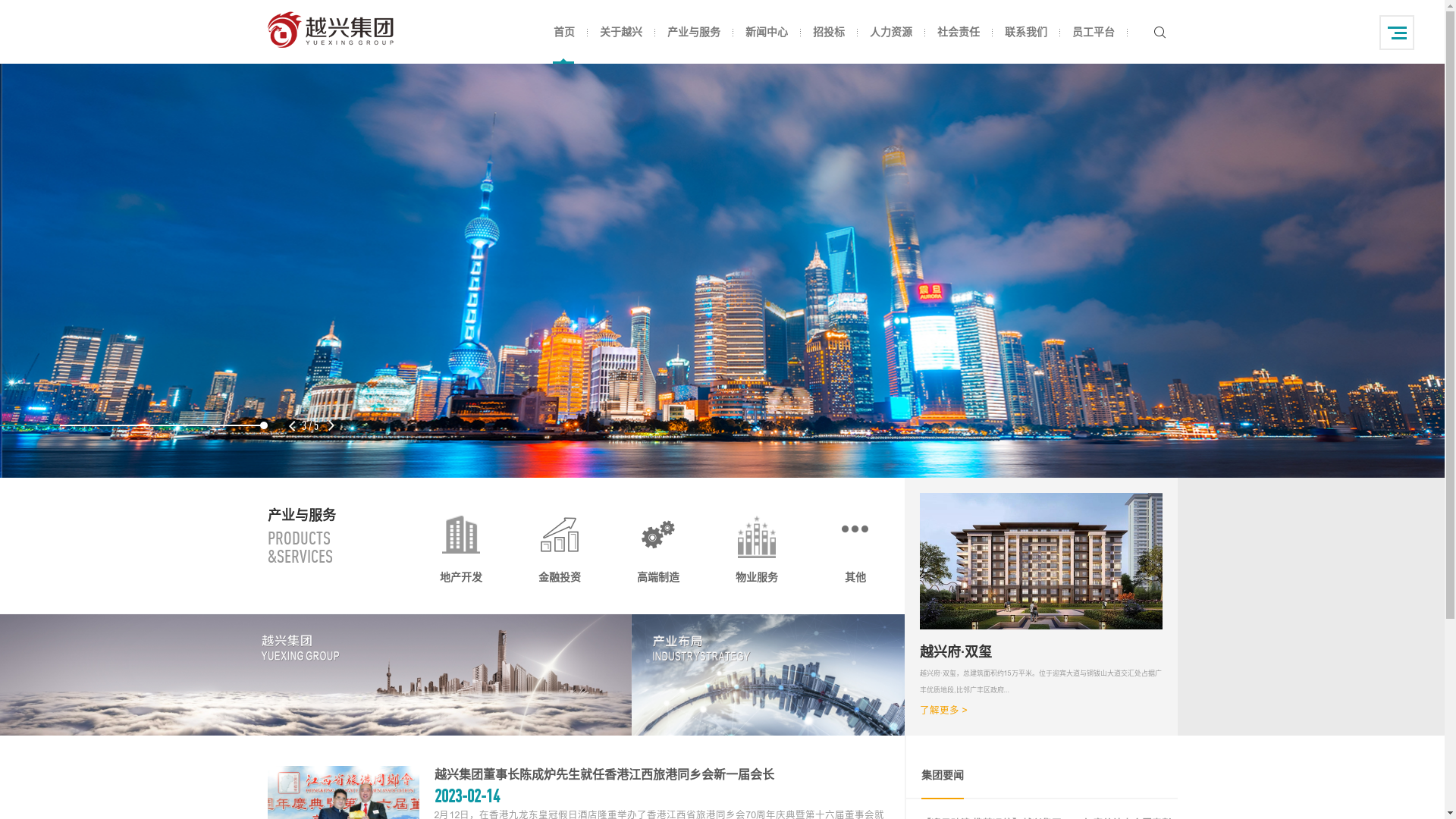Click news photo thumbnail of ceremony

[343, 792]
